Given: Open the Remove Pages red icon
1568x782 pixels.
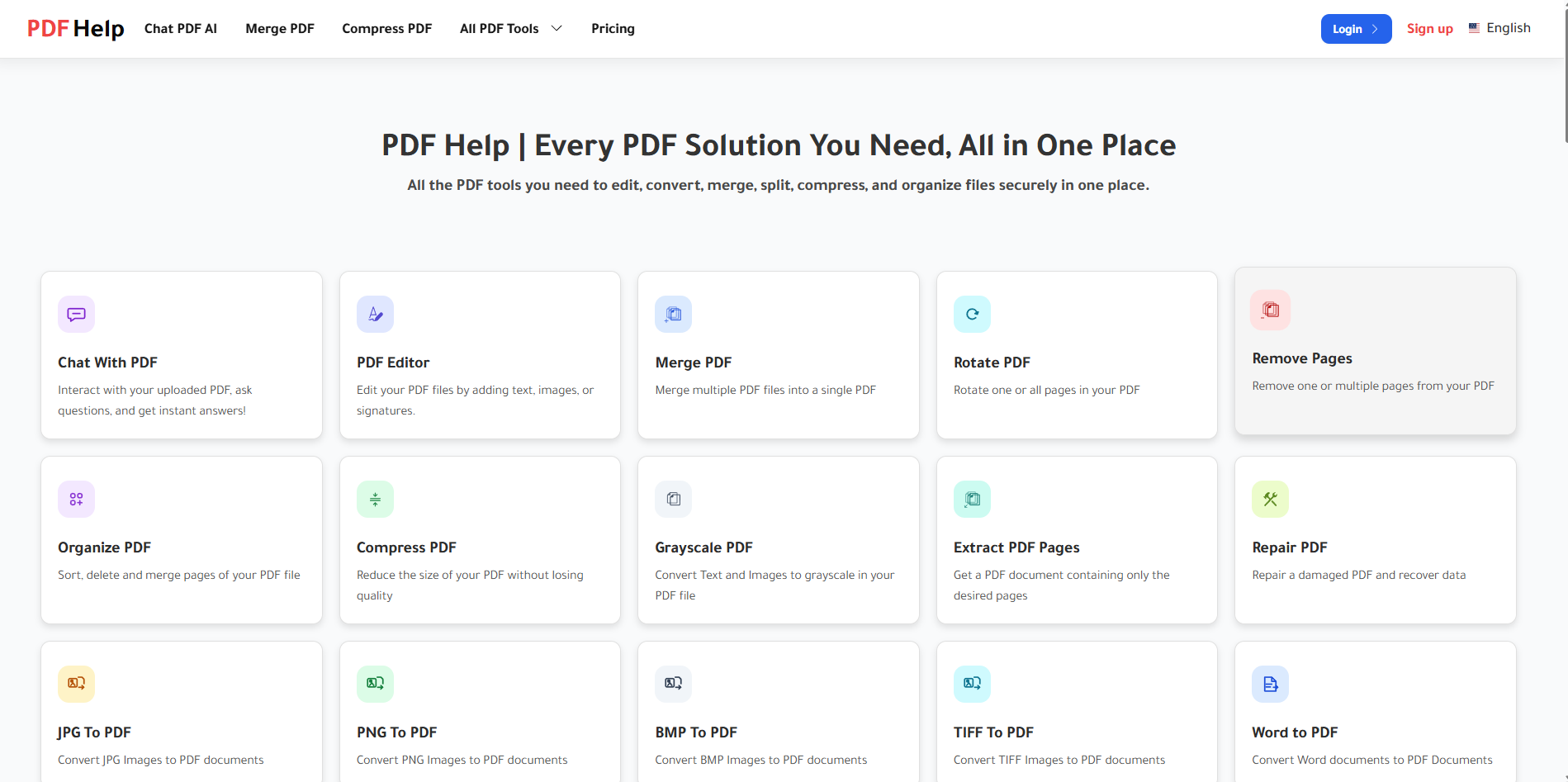Looking at the screenshot, I should click(x=1270, y=310).
